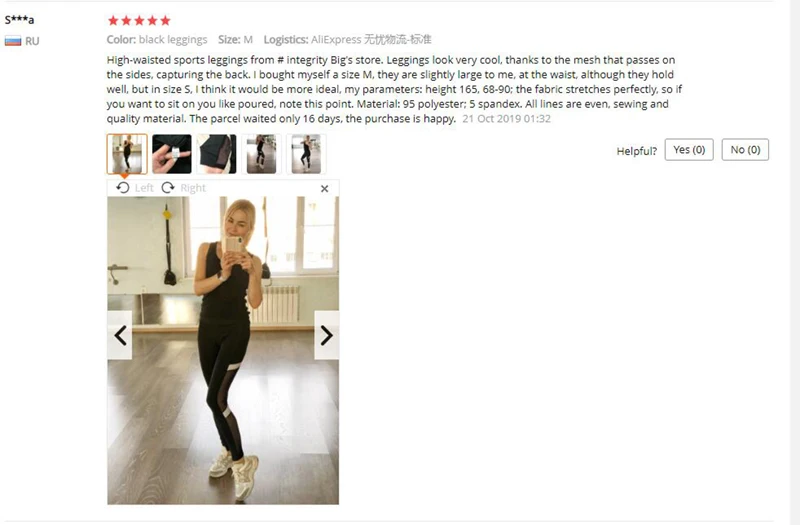Image resolution: width=800 pixels, height=525 pixels.
Task: Click the Russian flag icon beside RU
Action: point(13,41)
